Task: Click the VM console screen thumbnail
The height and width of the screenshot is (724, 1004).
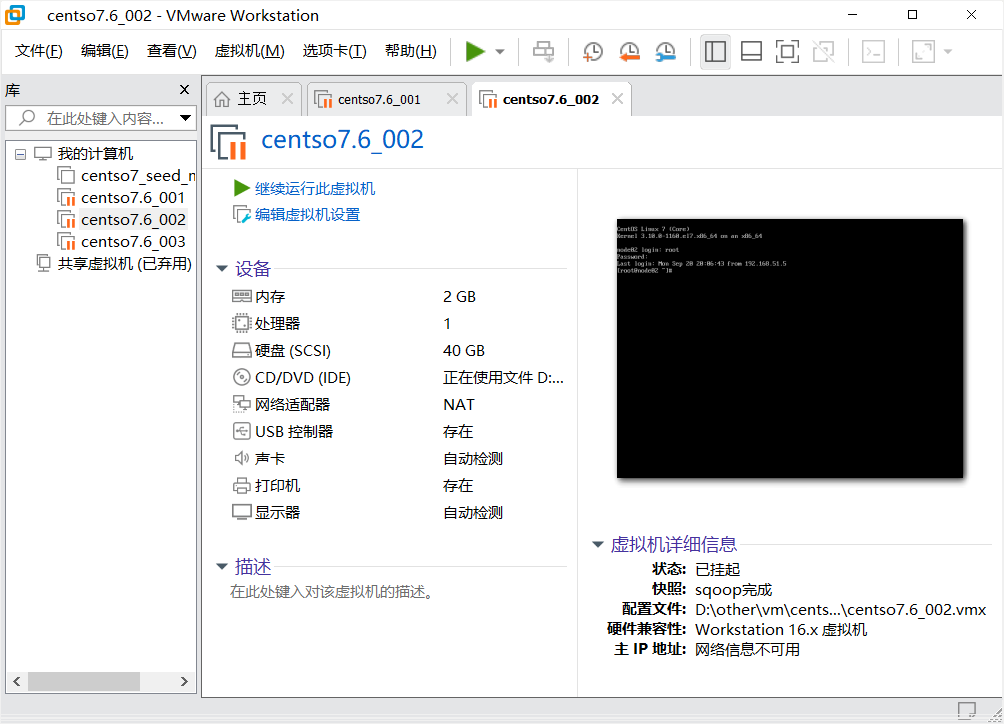Action: (x=789, y=348)
